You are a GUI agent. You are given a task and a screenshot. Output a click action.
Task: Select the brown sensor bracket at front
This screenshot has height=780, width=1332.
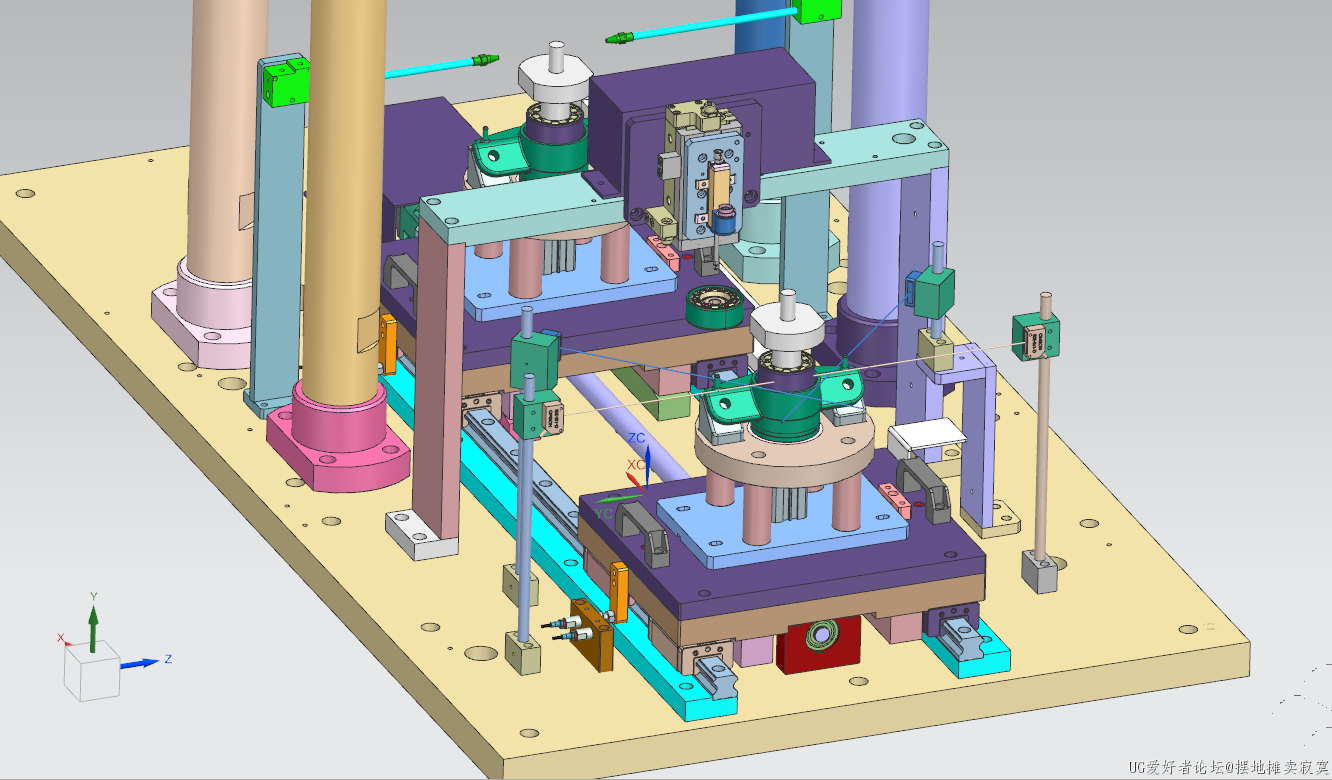click(x=592, y=635)
